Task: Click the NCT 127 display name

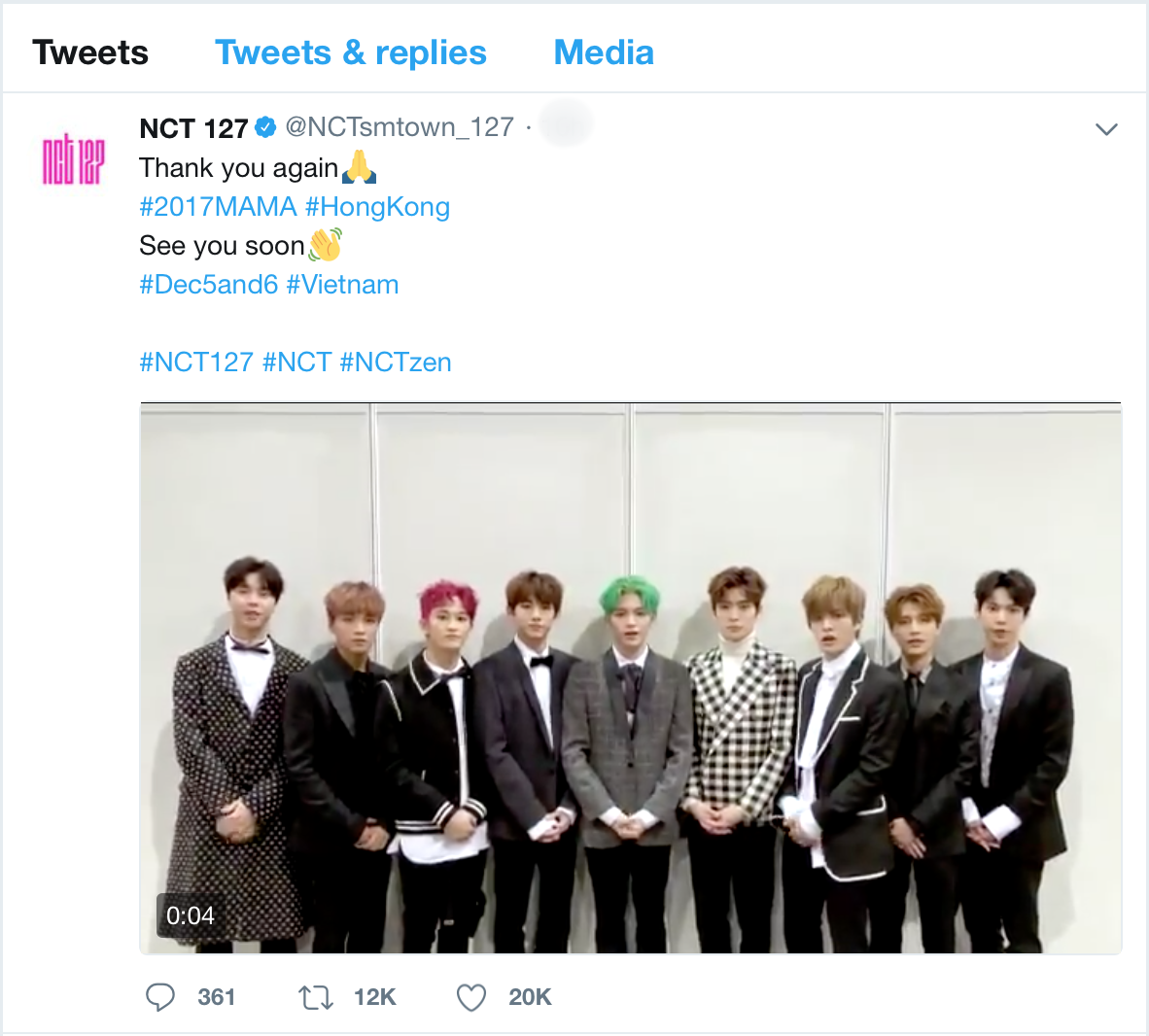Action: click(x=193, y=128)
